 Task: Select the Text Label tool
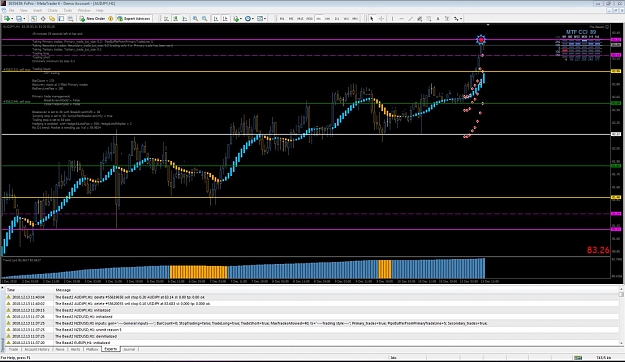click(447, 18)
